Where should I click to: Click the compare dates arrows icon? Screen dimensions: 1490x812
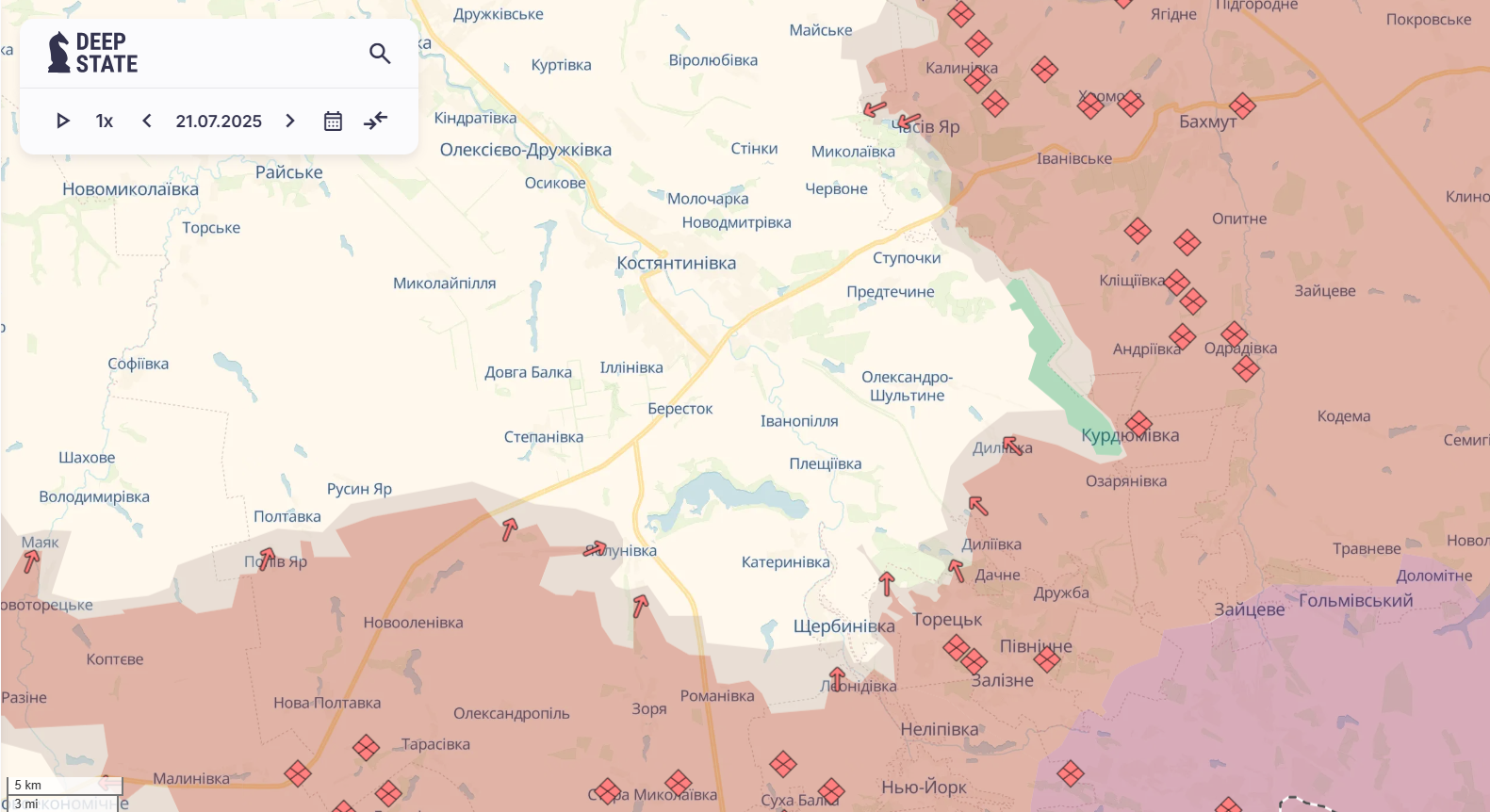coord(375,121)
